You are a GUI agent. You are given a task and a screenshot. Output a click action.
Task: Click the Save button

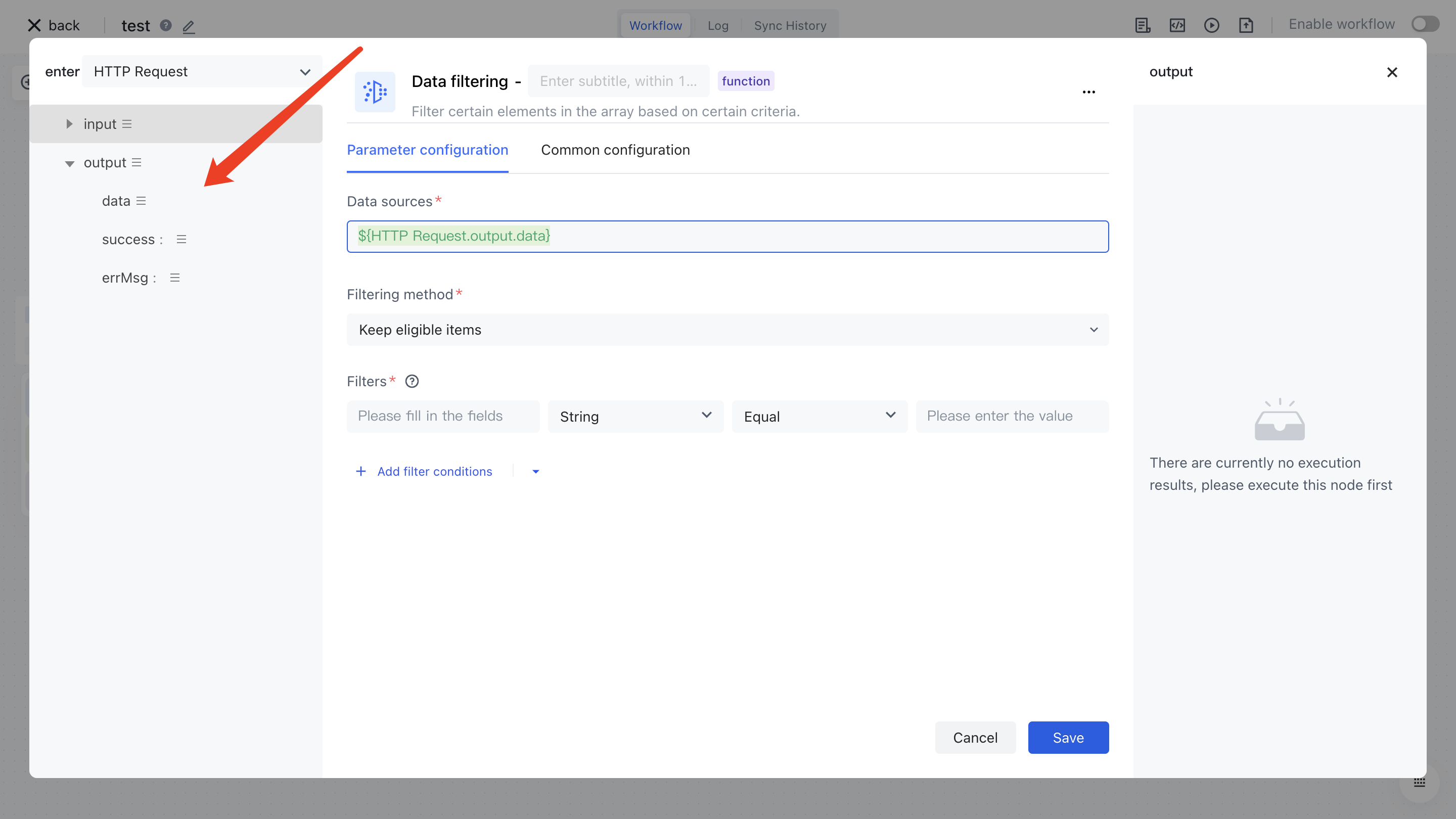tap(1068, 738)
